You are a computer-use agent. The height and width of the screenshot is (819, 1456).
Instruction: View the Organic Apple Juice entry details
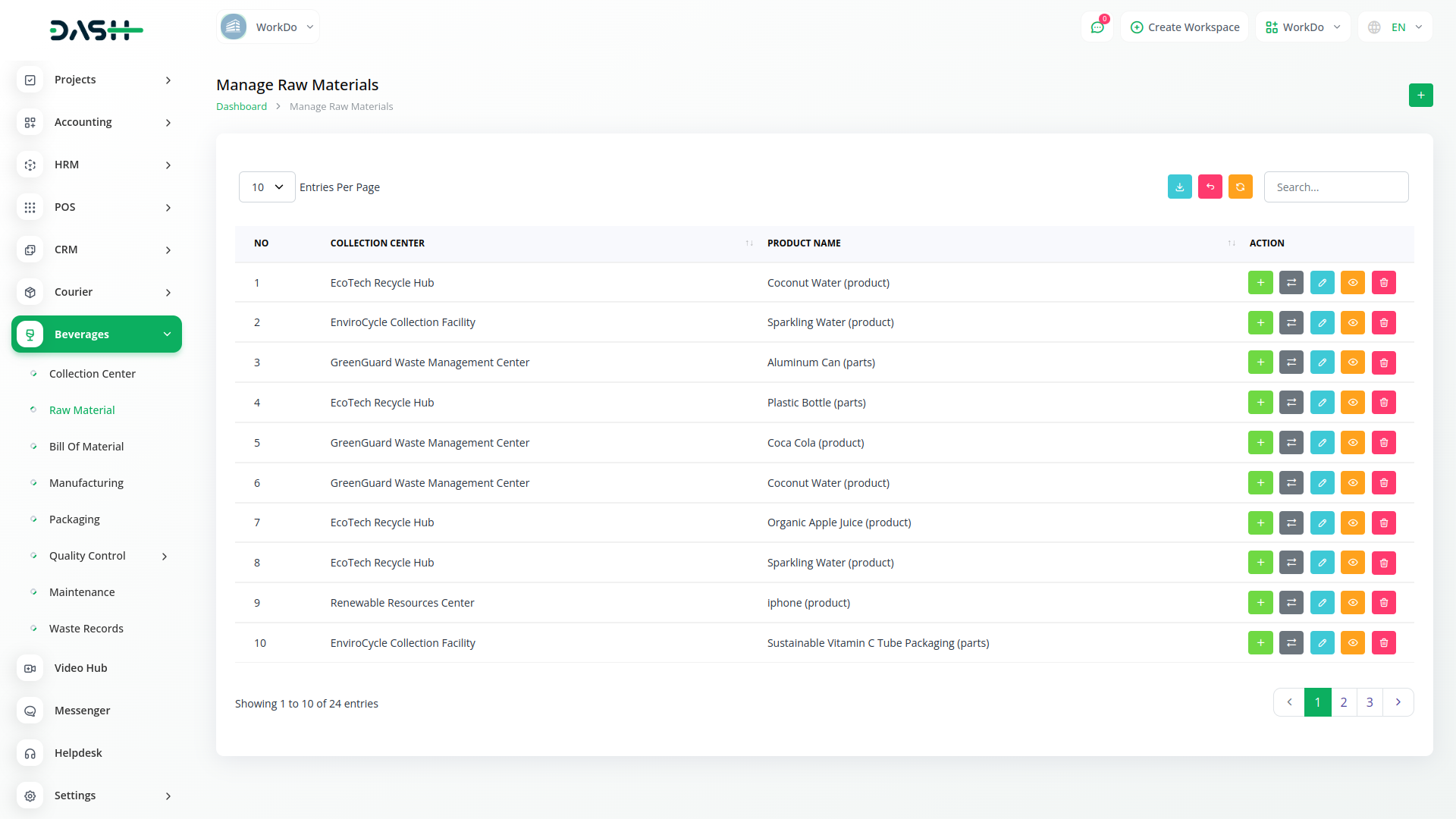coord(1352,522)
